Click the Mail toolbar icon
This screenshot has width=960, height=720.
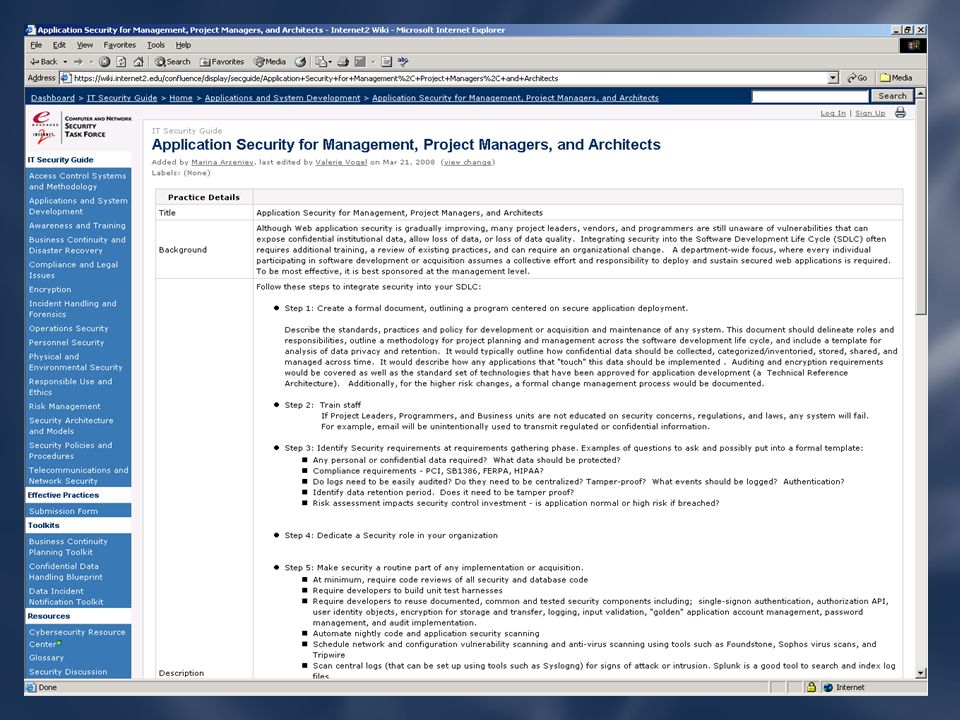coord(321,62)
